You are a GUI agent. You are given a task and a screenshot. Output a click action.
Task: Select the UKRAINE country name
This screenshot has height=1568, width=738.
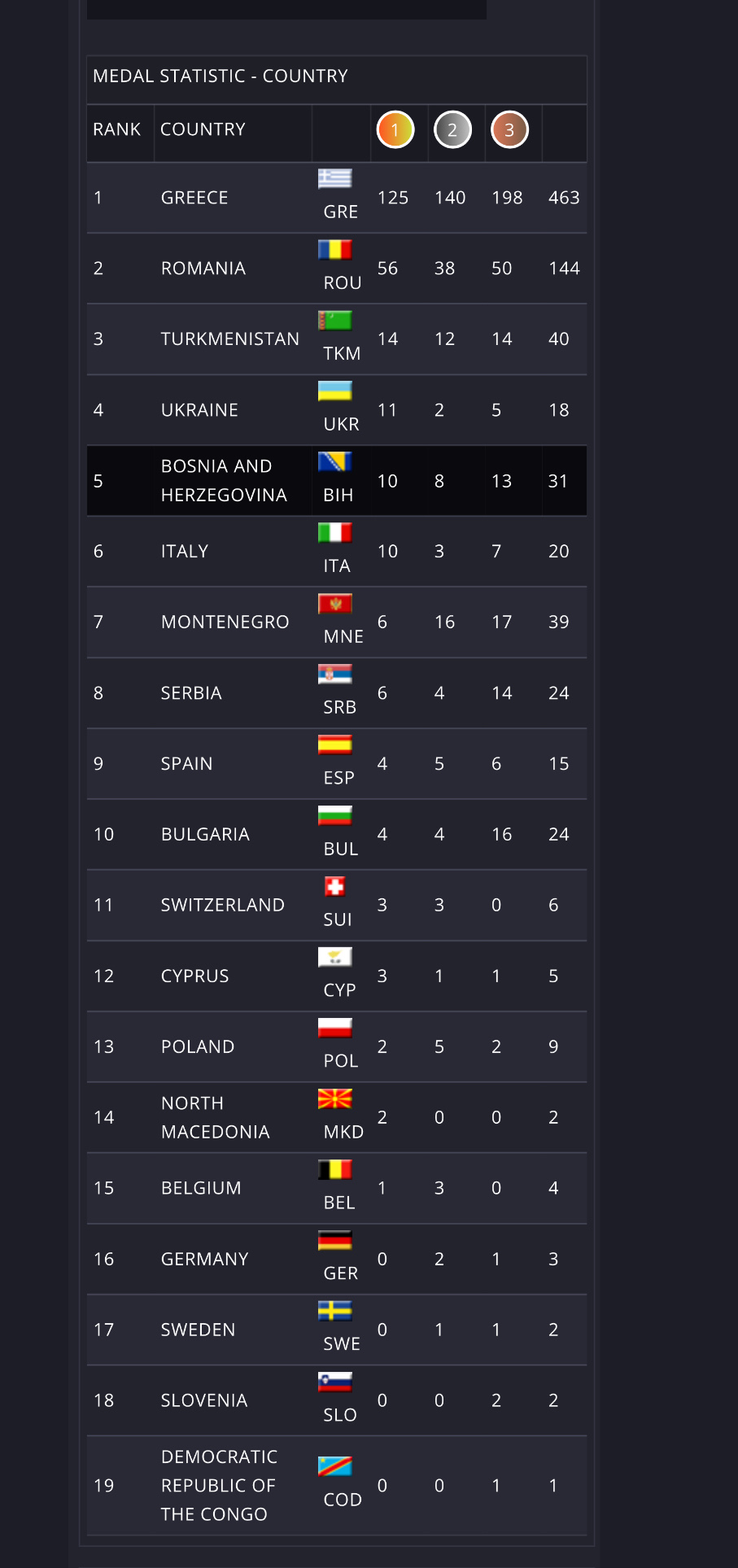coord(199,410)
